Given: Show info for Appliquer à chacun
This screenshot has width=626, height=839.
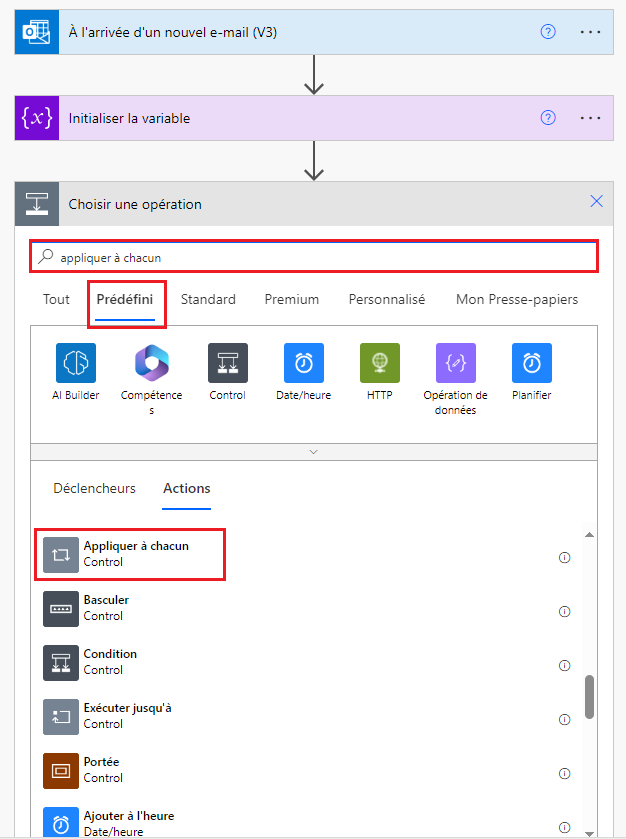Looking at the screenshot, I should pyautogui.click(x=564, y=558).
